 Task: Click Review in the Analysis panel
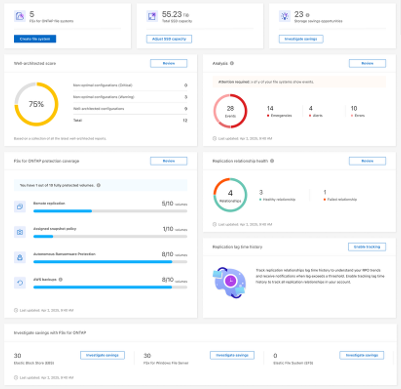(x=367, y=63)
